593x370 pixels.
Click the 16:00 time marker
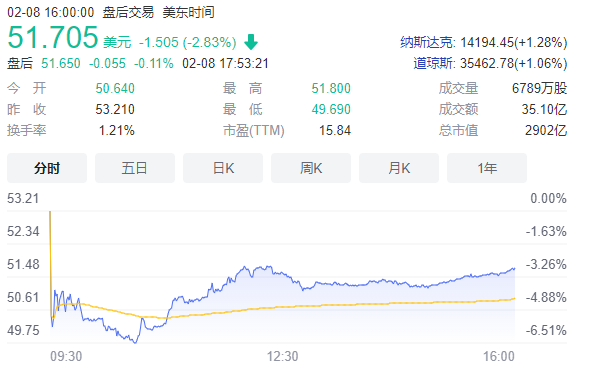tap(499, 356)
